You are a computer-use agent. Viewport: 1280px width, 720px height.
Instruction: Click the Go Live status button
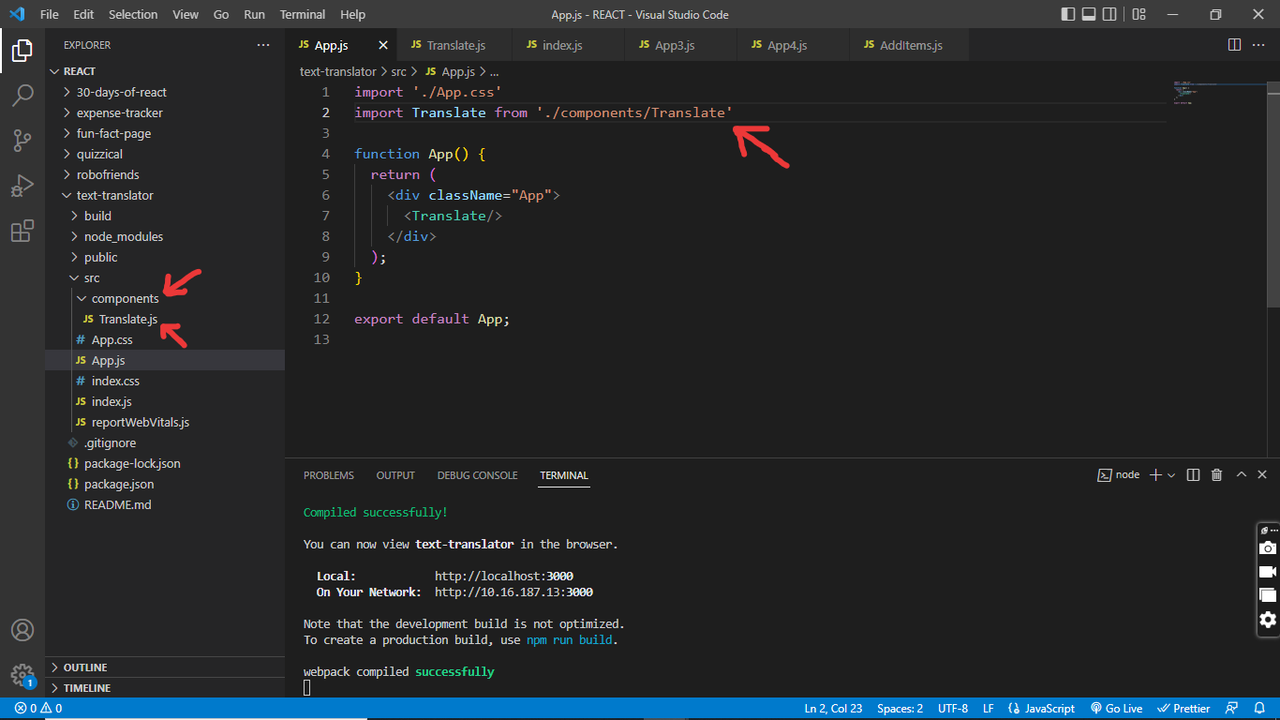1117,708
